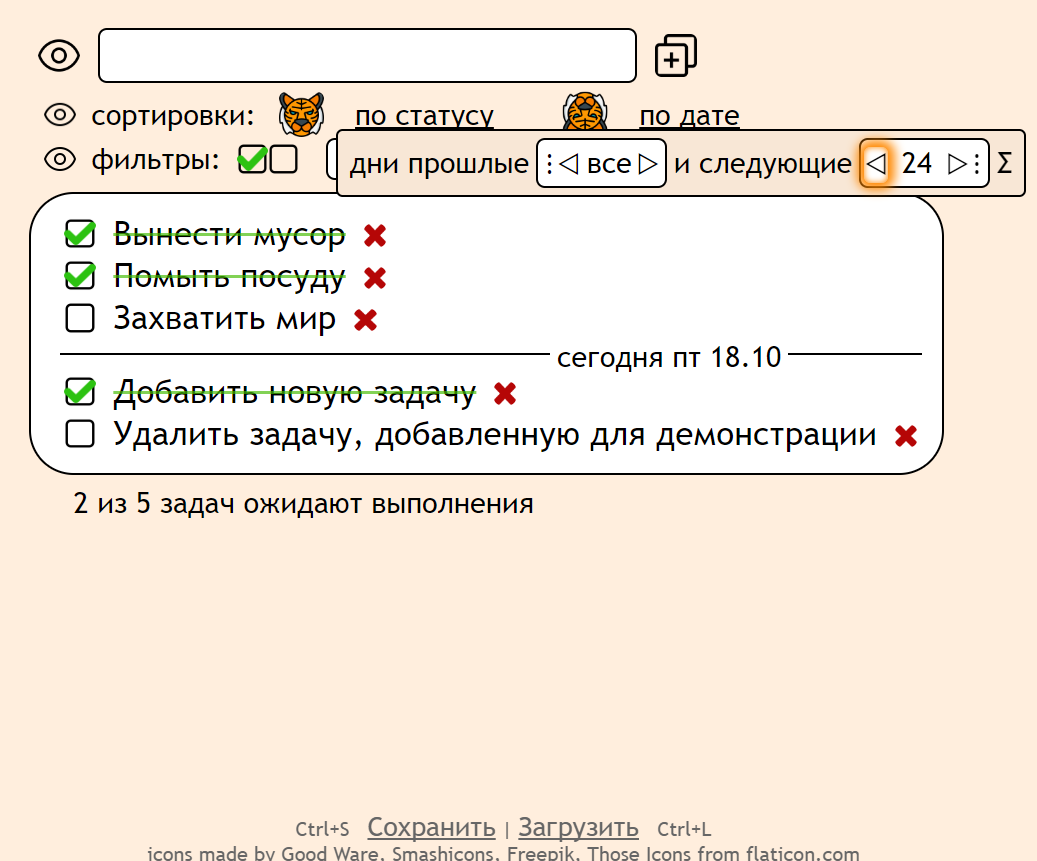Click left arrow of the все past-days stepper
Image resolution: width=1037 pixels, height=861 pixels.
568,163
